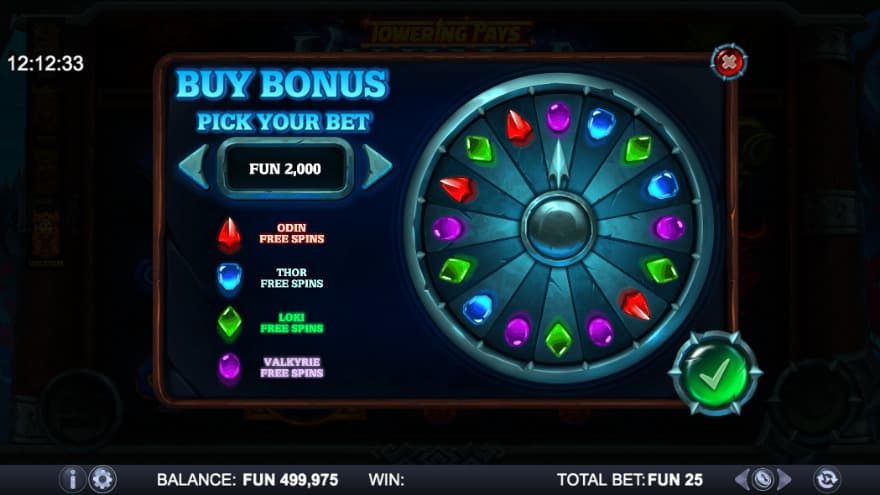This screenshot has width=880, height=495.
Task: Click the Valkyrie Free Spins label
Action: tap(292, 368)
